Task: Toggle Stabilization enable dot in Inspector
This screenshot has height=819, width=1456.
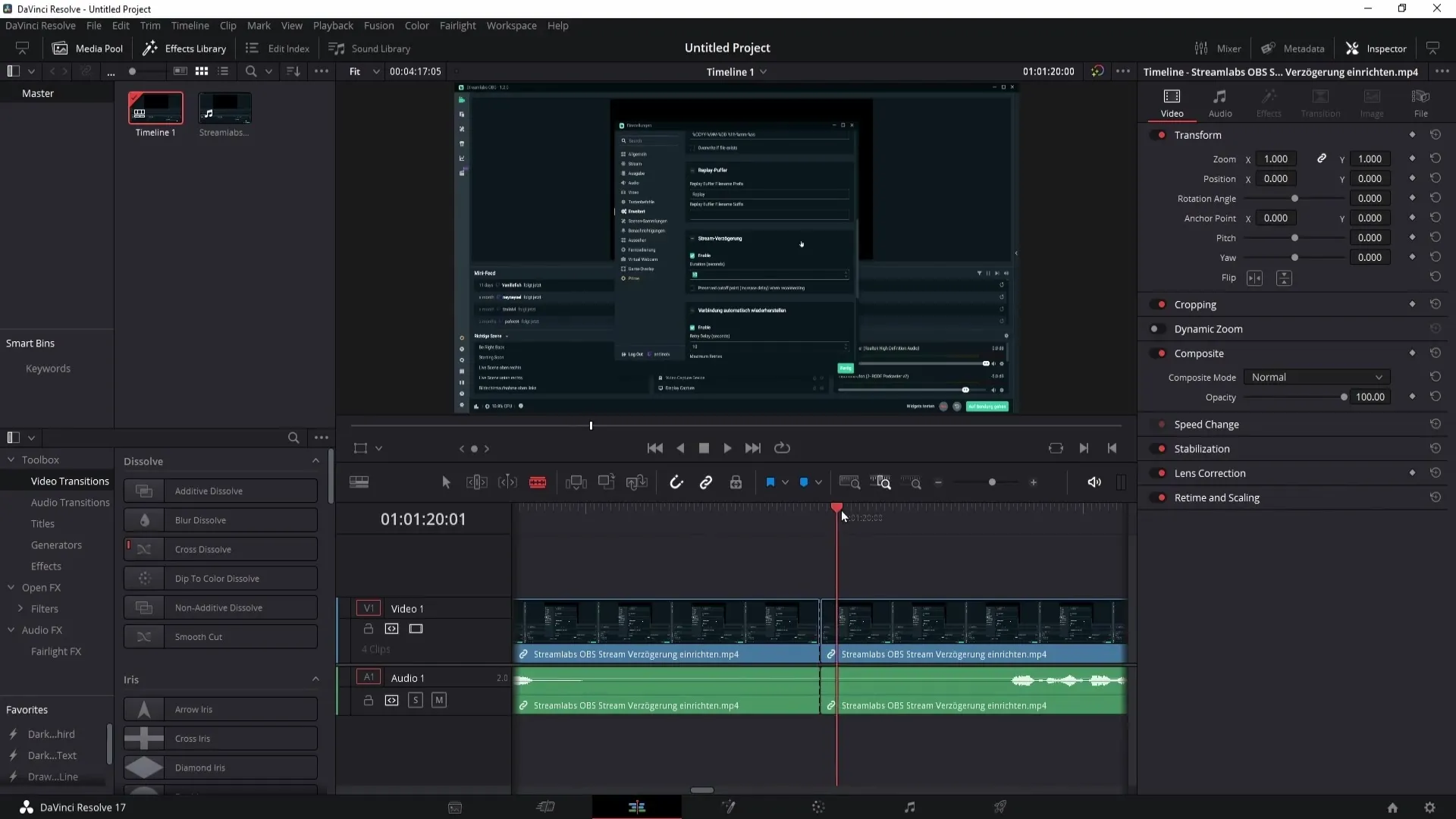Action: point(1162,448)
